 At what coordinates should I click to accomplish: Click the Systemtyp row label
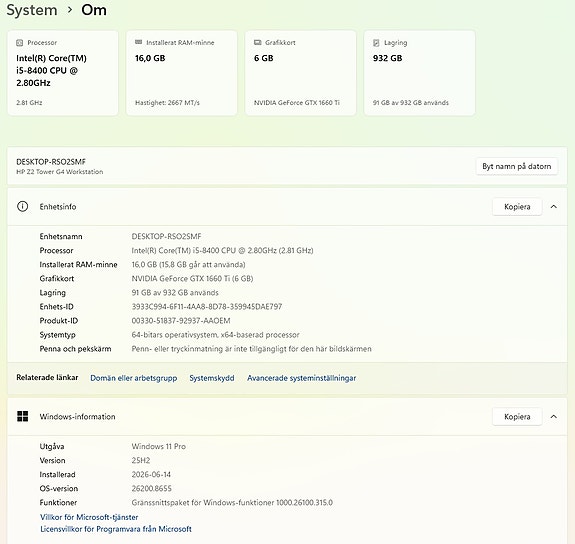[x=58, y=335]
